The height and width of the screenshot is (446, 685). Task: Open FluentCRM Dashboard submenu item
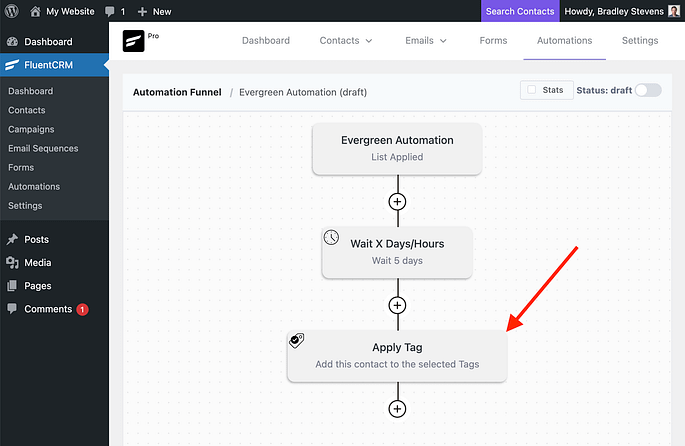point(31,91)
